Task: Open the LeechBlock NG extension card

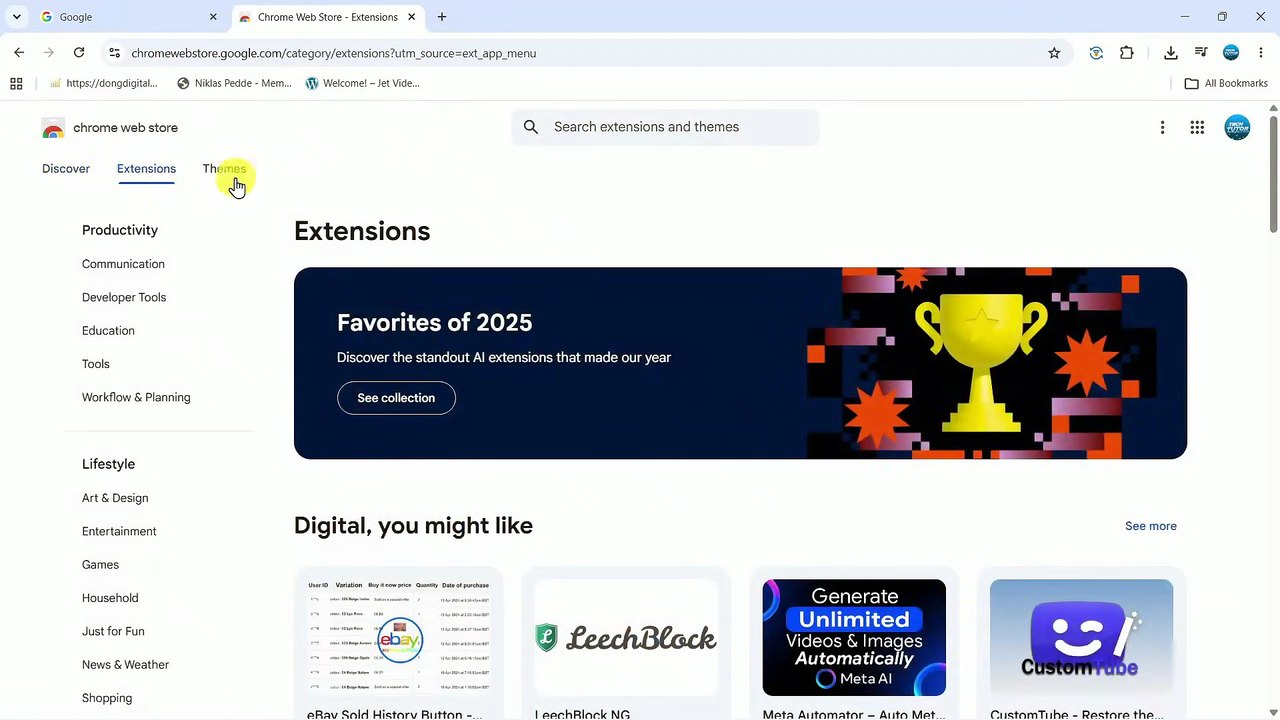Action: pos(626,645)
